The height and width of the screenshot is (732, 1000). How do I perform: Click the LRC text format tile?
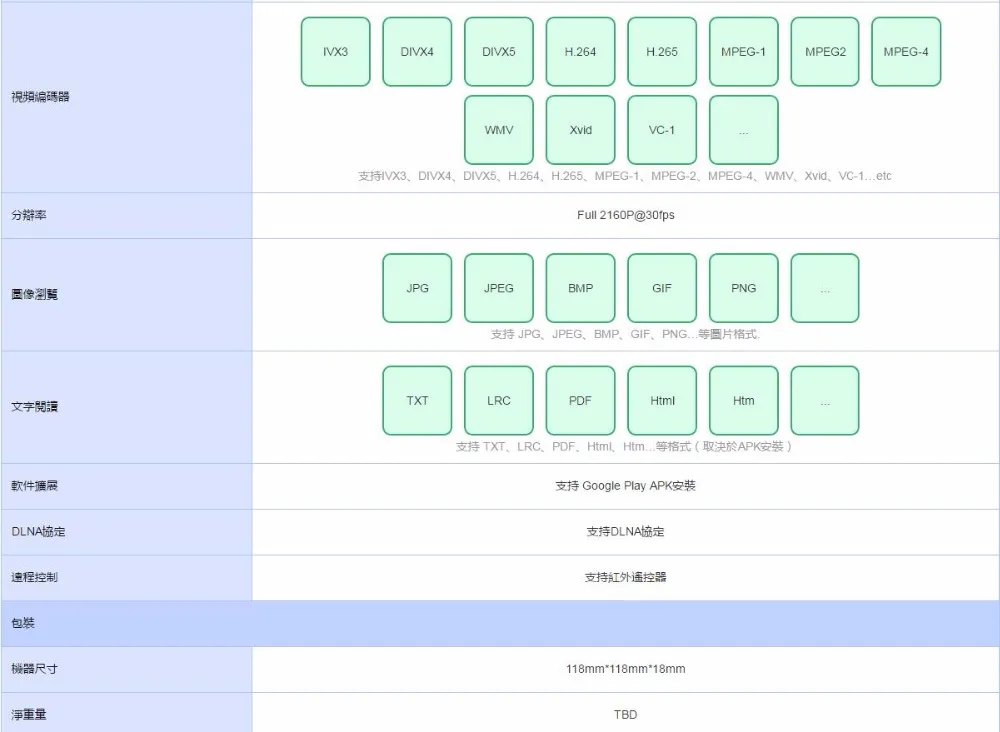coord(499,400)
